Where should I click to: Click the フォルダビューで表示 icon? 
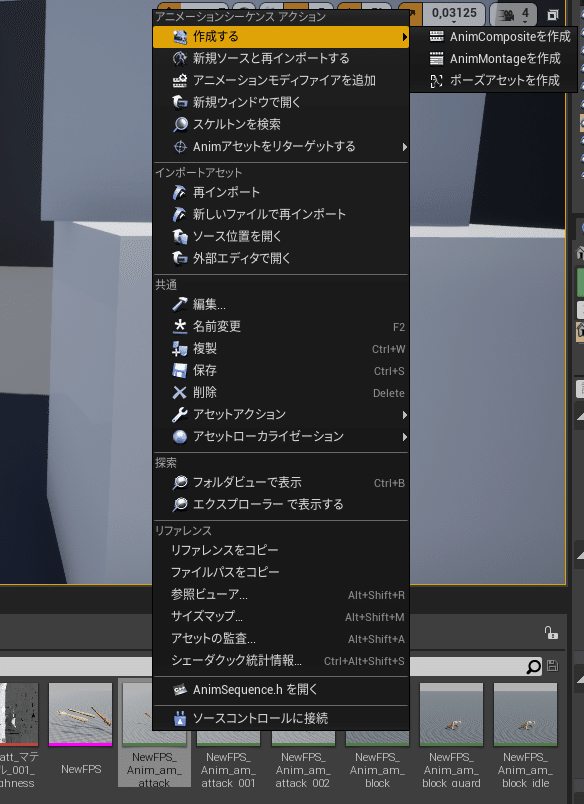pos(179,483)
